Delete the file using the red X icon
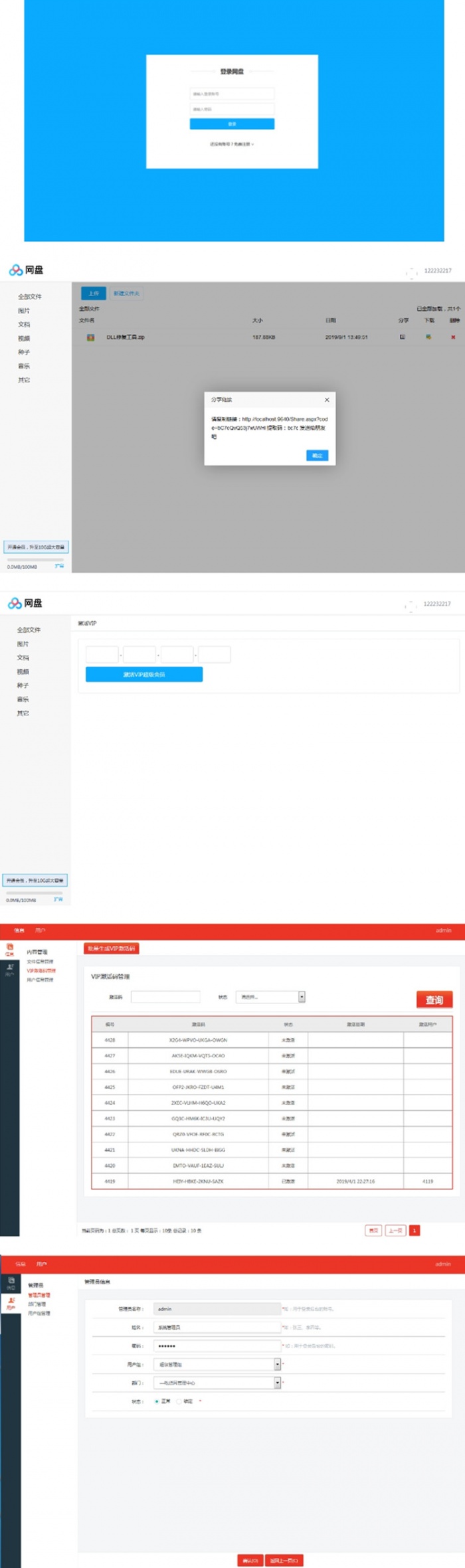This screenshot has width=465, height=1568. 453,337
